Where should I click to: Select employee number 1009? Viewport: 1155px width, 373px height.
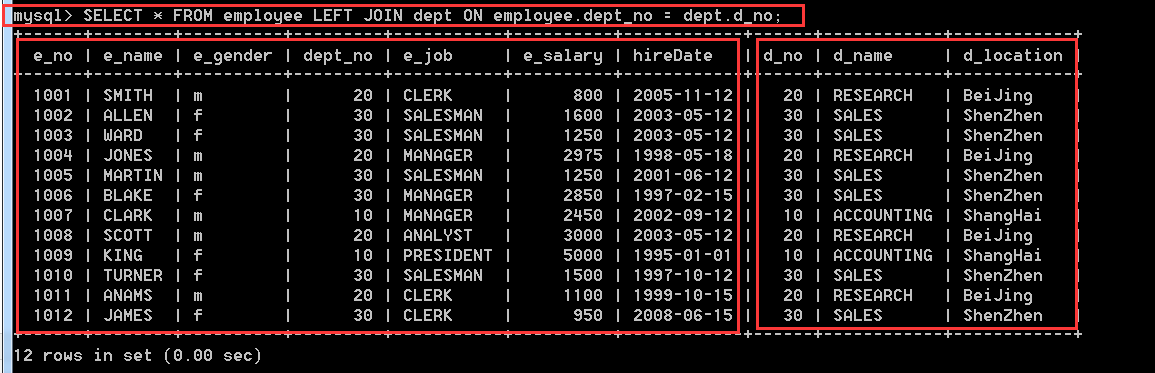(53, 255)
